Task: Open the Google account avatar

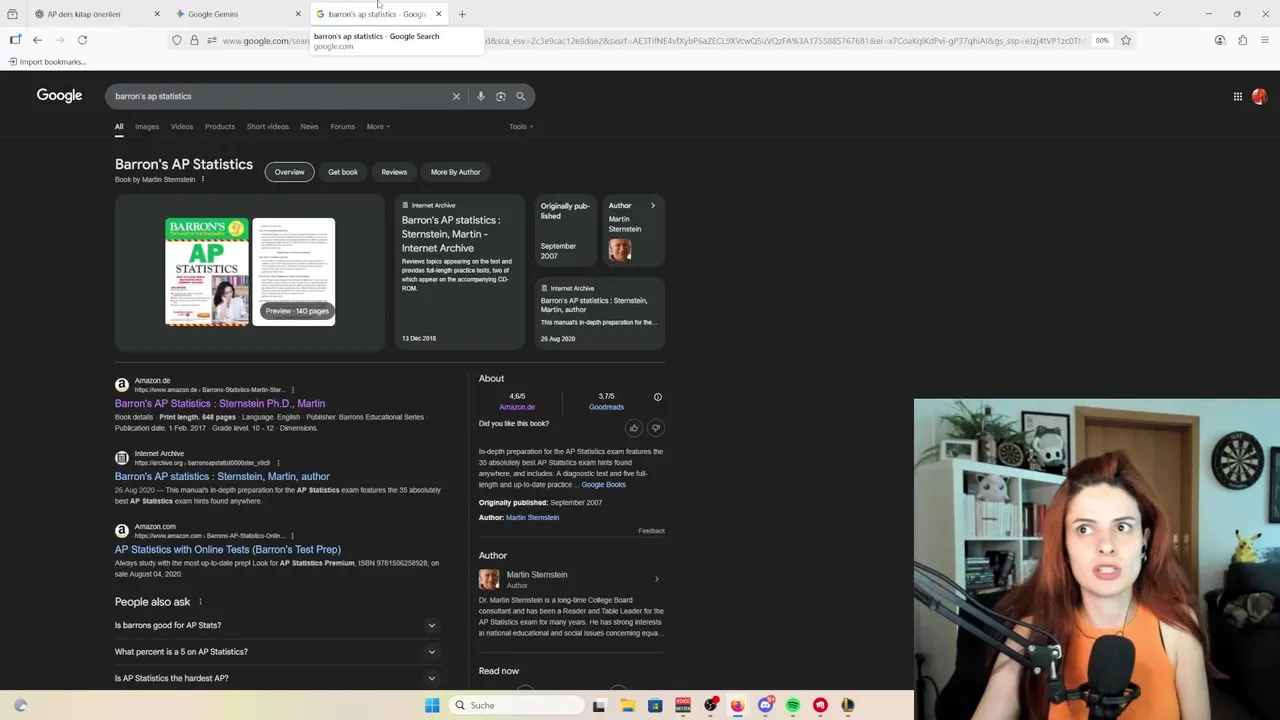Action: (x=1259, y=97)
